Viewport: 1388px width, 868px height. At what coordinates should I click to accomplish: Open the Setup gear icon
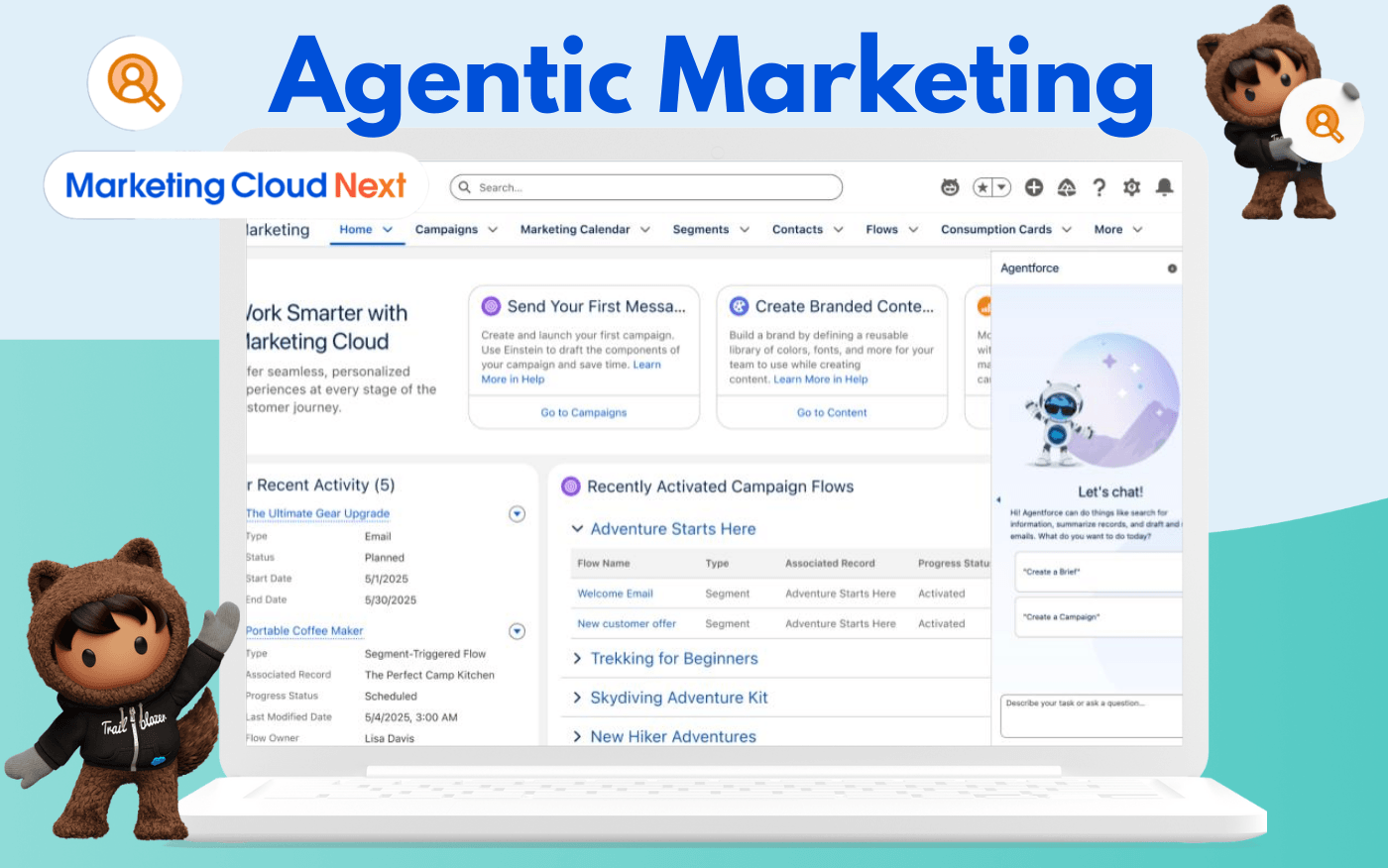coord(1130,186)
